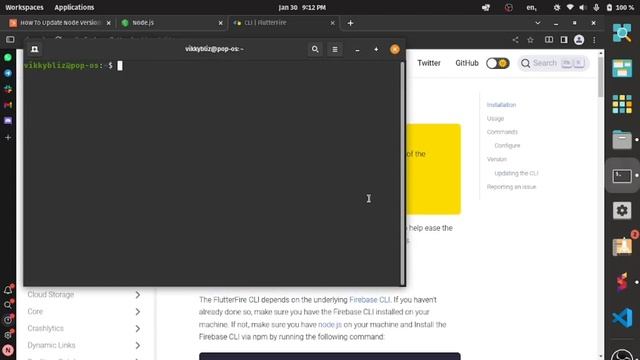640x360 pixels.
Task: Open the browser profile avatar
Action: [x=579, y=40]
